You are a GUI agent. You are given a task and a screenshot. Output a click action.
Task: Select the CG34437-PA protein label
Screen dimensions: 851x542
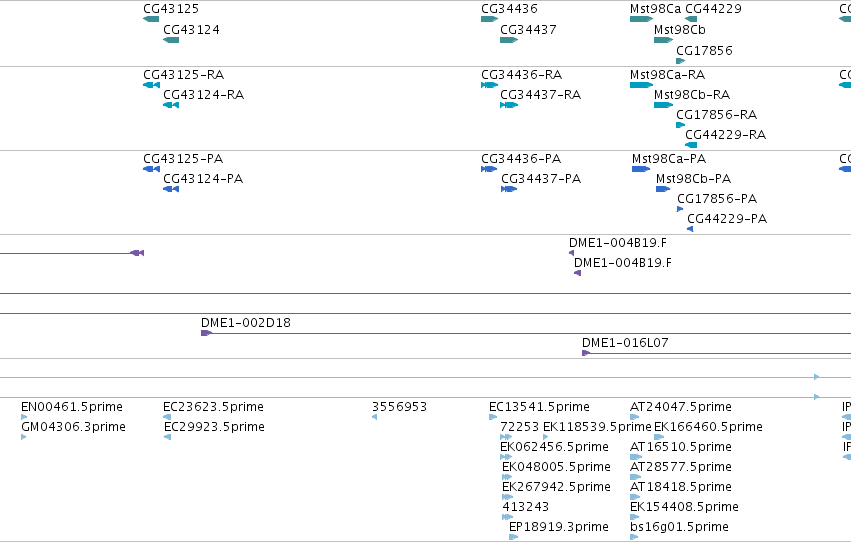541,179
